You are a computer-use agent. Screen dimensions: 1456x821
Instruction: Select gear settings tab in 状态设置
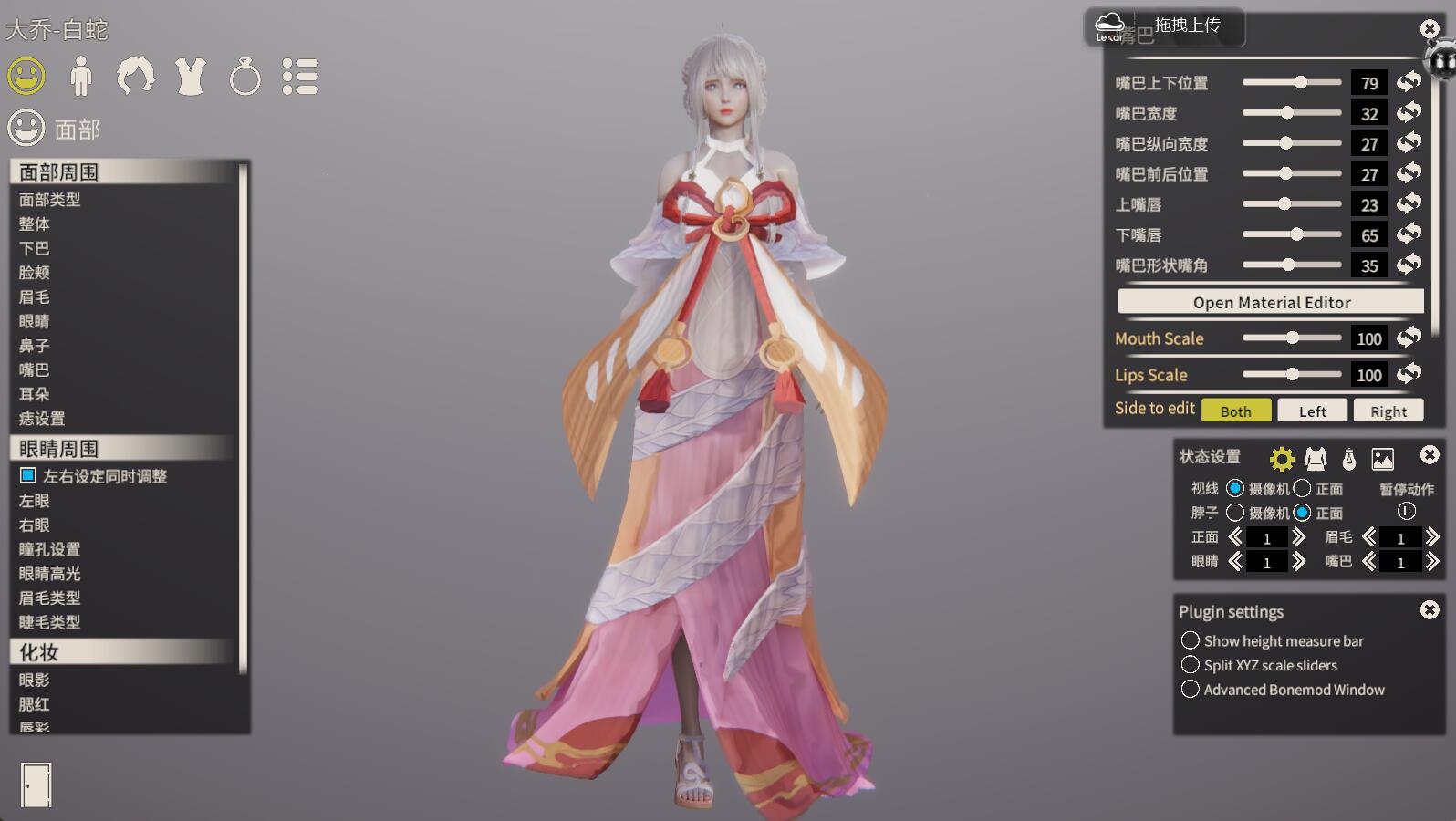1282,458
